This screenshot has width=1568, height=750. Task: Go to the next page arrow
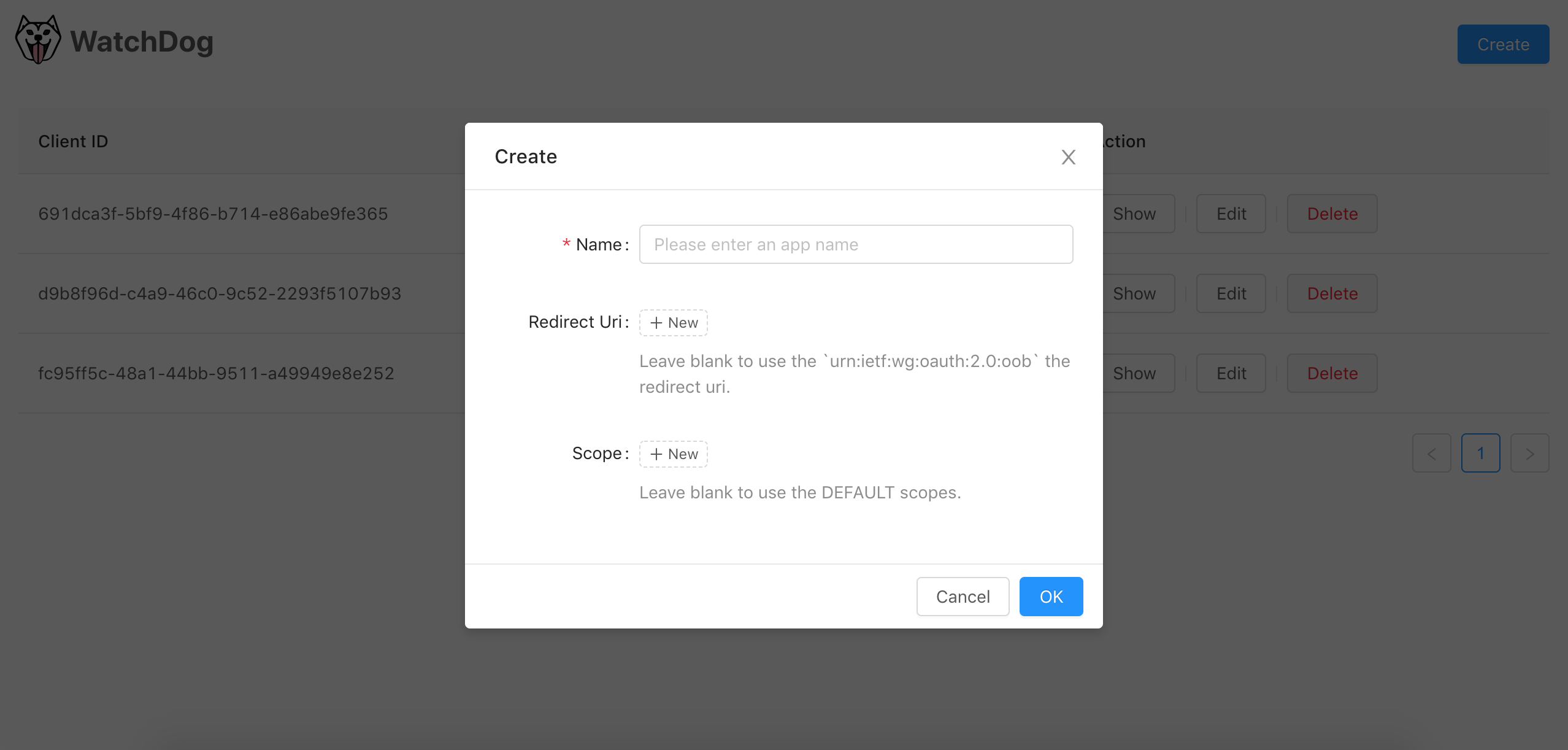(x=1529, y=454)
